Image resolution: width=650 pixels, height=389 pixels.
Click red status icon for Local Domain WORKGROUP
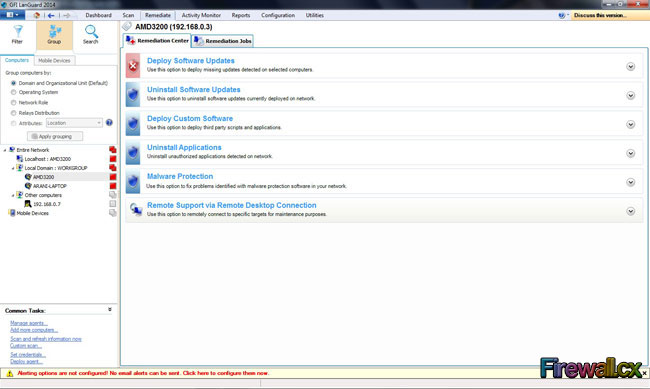coord(113,168)
